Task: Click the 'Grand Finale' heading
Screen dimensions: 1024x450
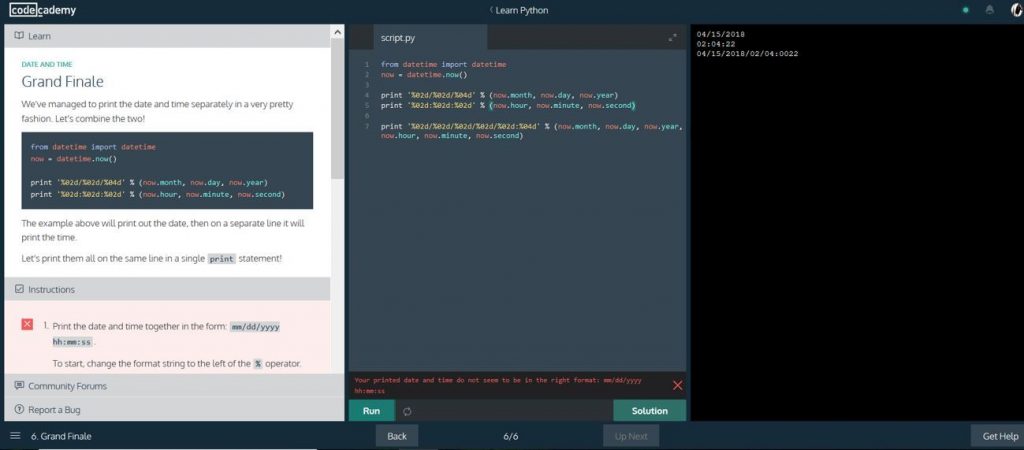Action: click(x=63, y=82)
